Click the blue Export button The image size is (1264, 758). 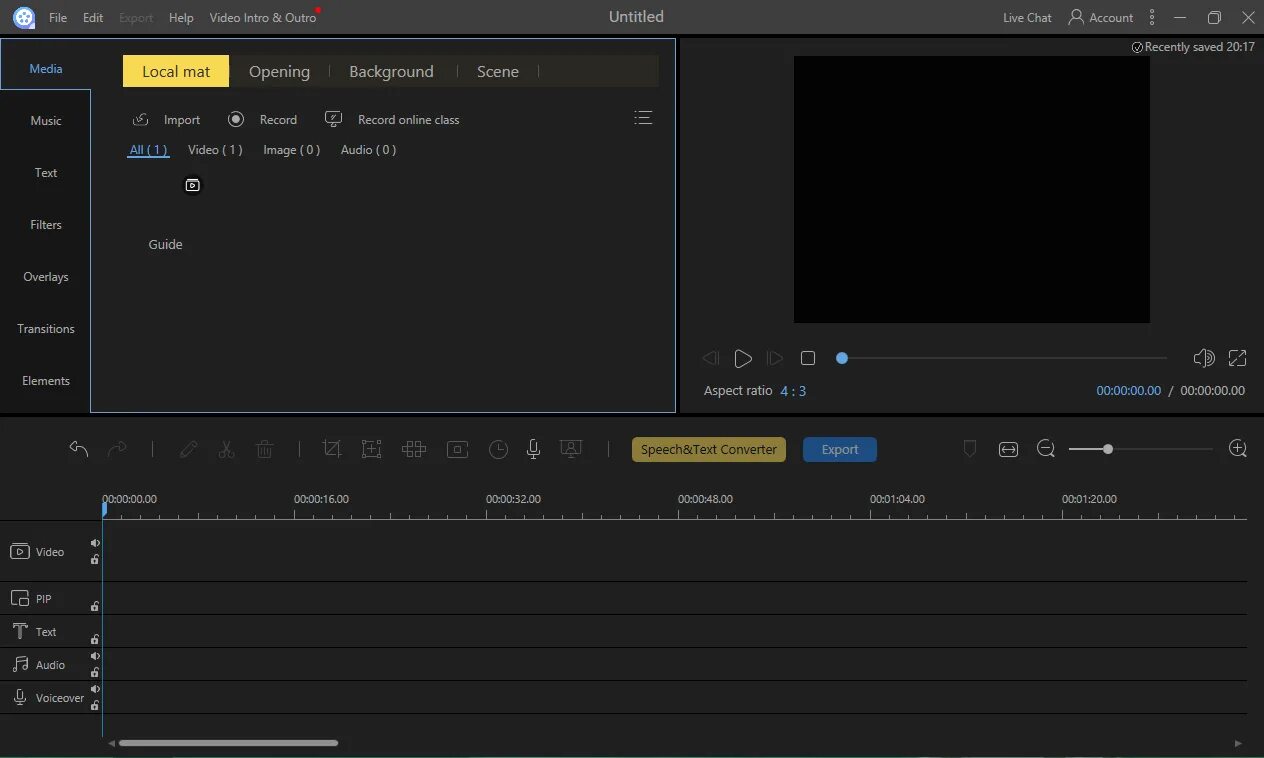pyautogui.click(x=840, y=450)
